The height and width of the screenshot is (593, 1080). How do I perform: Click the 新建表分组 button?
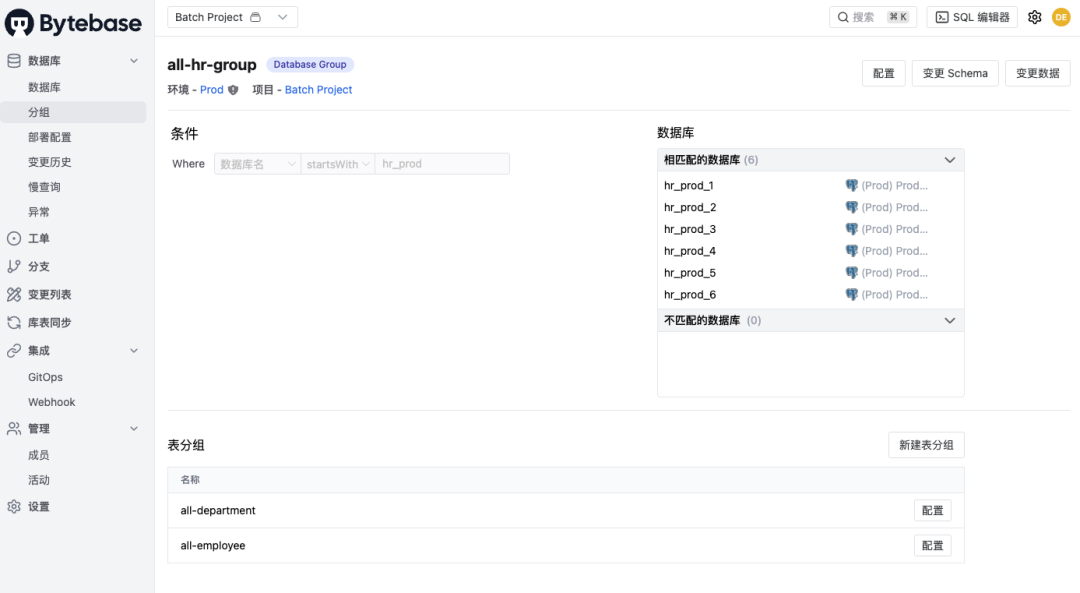pos(926,445)
